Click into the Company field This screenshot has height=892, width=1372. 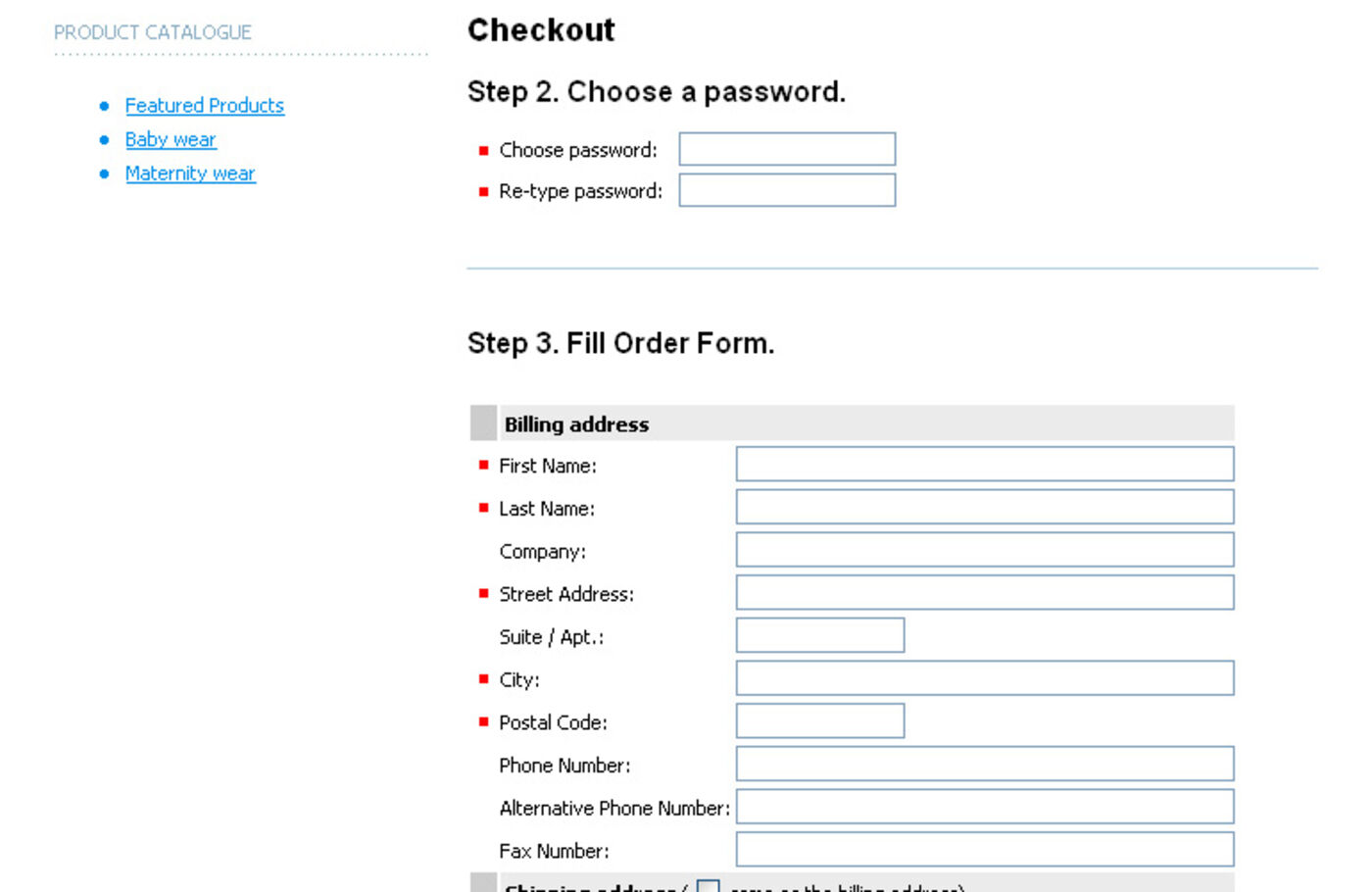(x=984, y=550)
